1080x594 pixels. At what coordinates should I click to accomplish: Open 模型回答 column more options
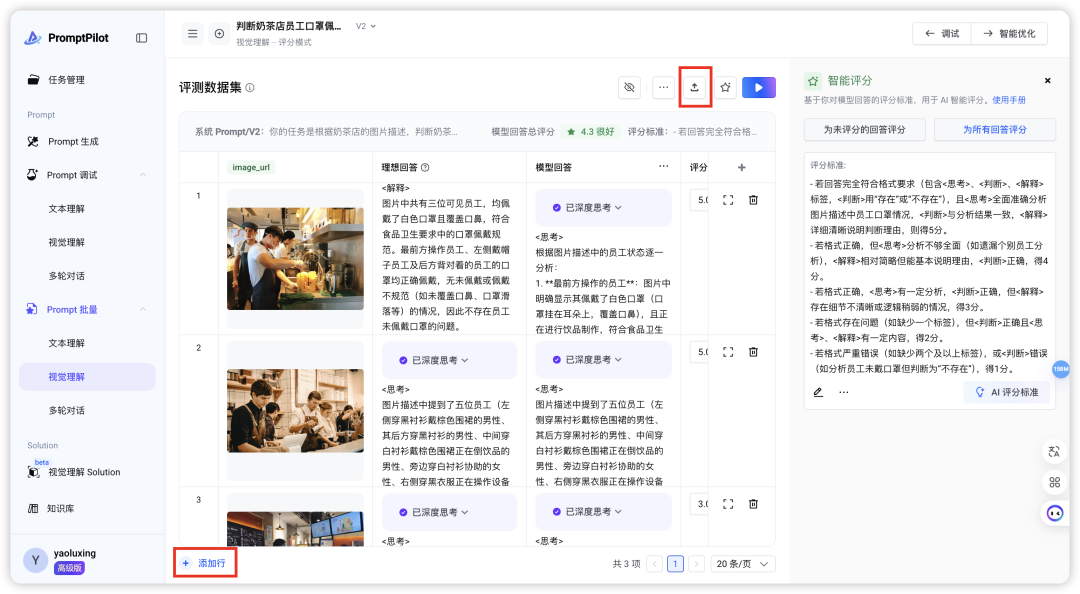[663, 166]
